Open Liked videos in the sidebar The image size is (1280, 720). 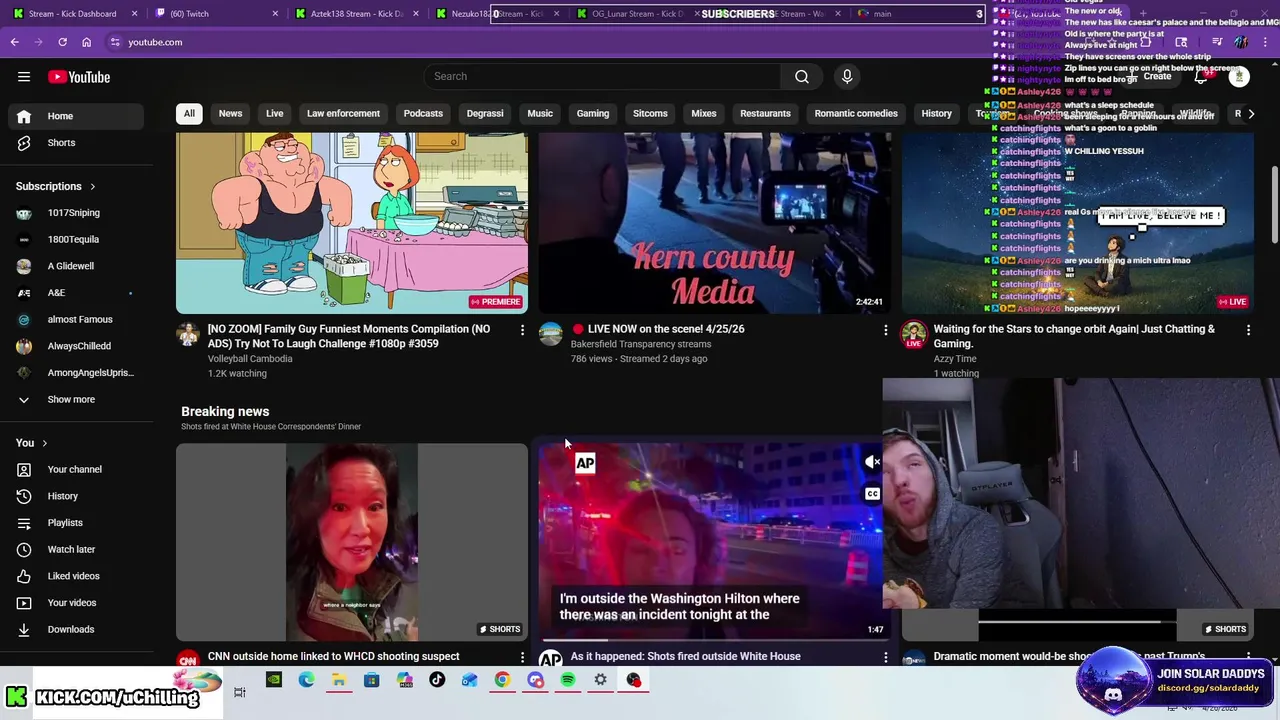click(x=75, y=576)
